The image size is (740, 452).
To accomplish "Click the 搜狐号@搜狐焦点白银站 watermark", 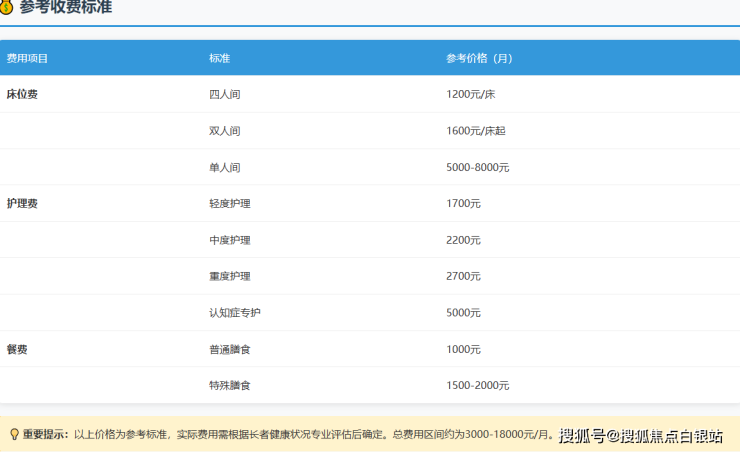I will 640,435.
